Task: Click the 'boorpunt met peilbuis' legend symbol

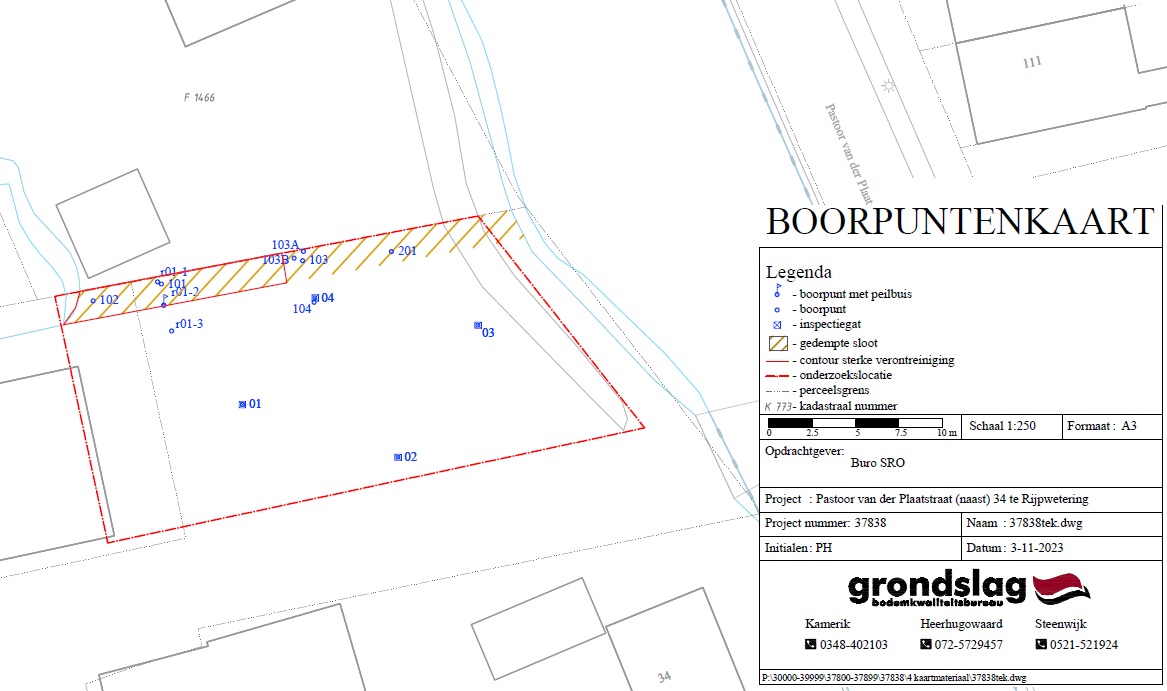Action: coord(777,292)
